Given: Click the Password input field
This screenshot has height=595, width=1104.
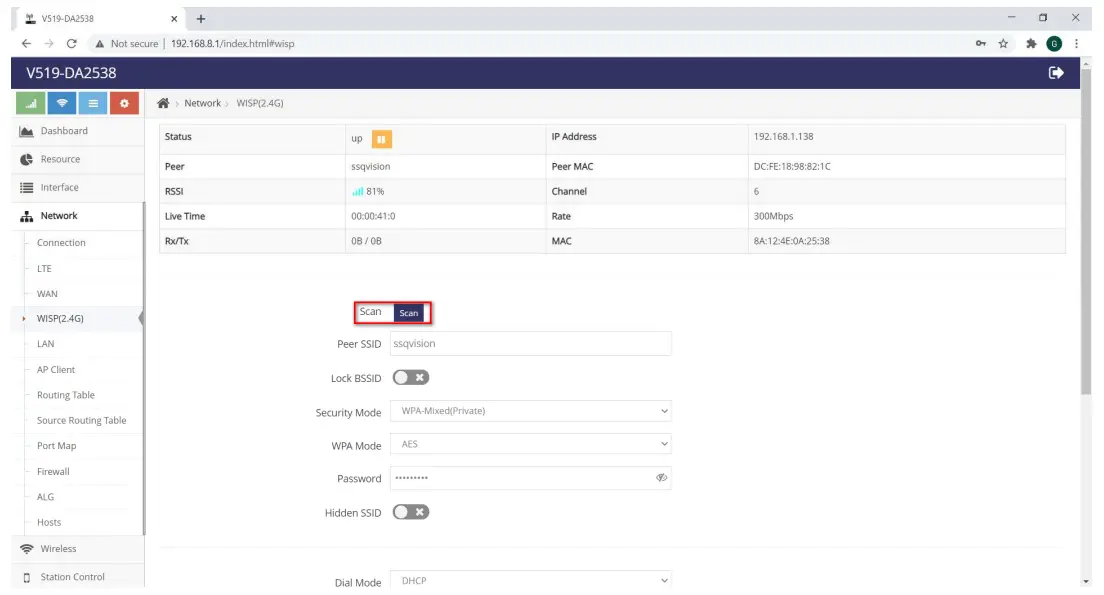Looking at the screenshot, I should [530, 478].
